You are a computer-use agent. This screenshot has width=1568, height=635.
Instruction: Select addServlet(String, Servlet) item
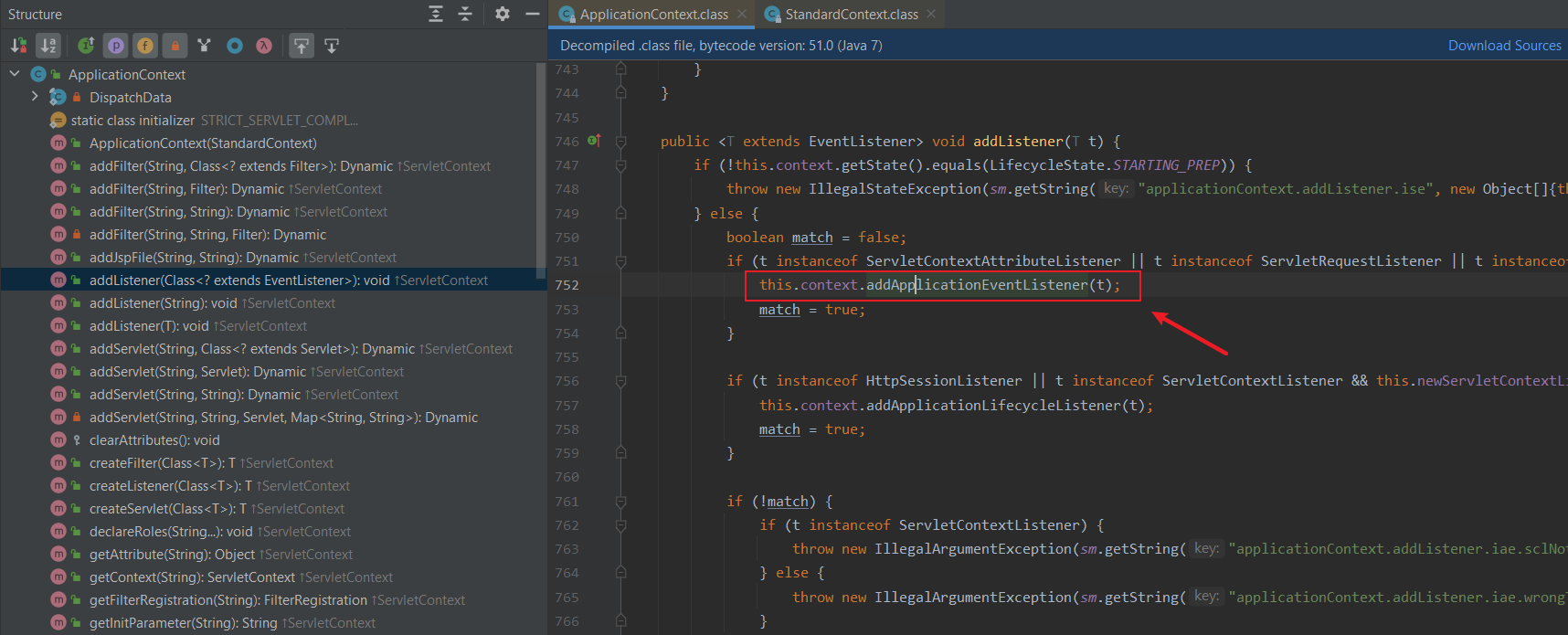tap(247, 372)
